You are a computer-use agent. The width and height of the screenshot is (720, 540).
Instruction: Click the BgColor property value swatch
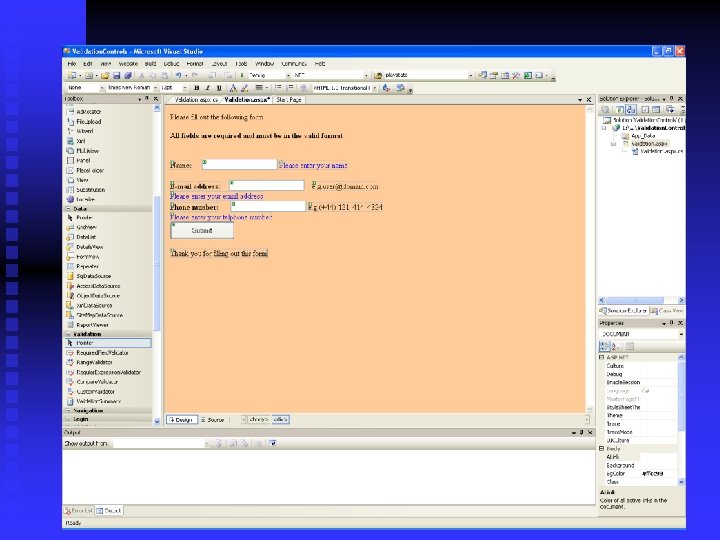point(658,473)
